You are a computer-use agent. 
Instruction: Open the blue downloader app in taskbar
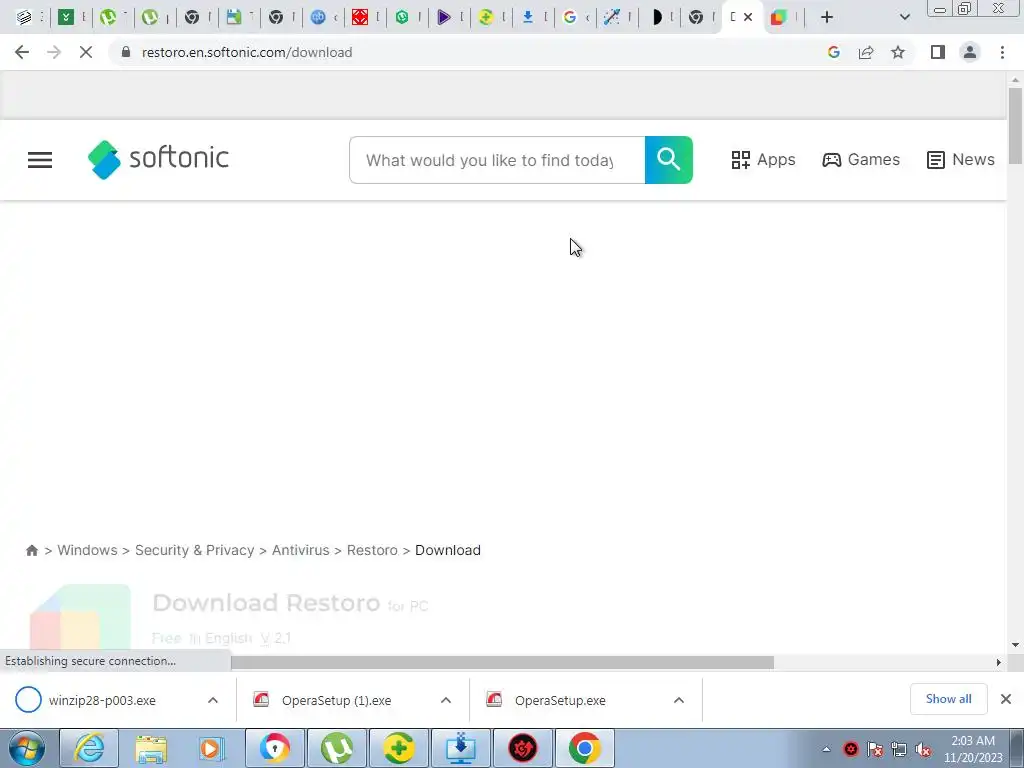[460, 748]
